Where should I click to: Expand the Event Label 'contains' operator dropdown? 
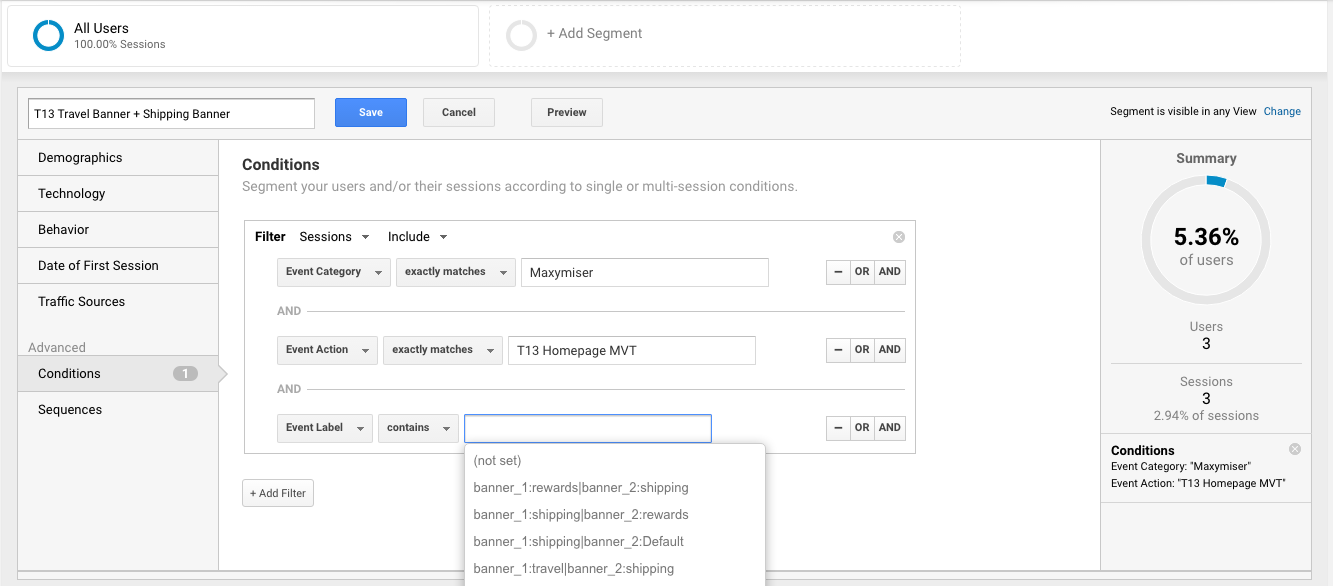418,428
